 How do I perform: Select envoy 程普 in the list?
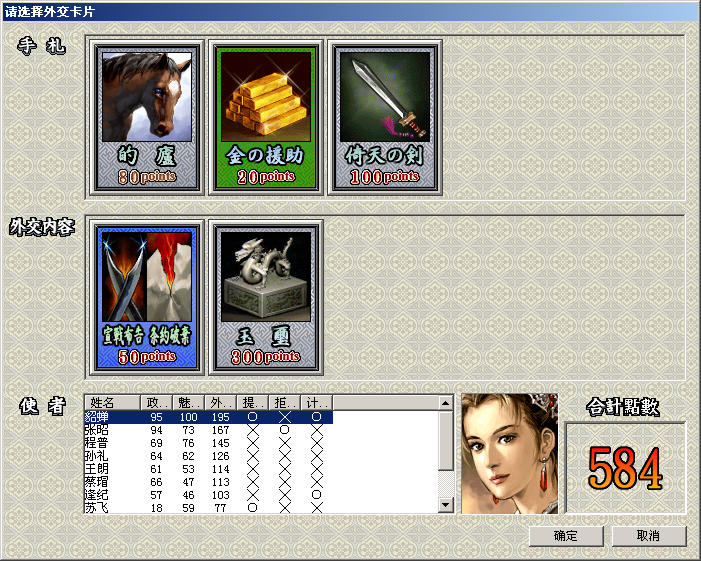pyautogui.click(x=208, y=443)
